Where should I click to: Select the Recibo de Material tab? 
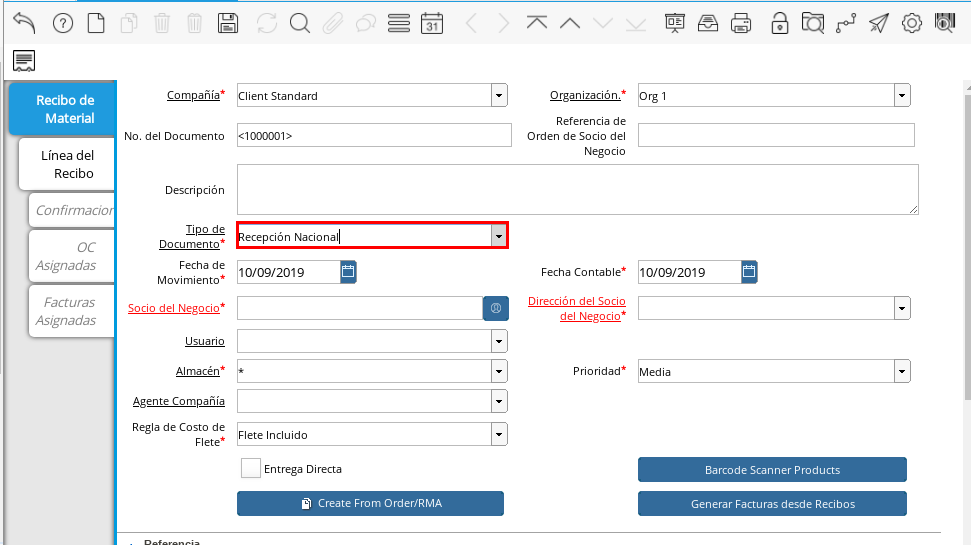(x=64, y=109)
